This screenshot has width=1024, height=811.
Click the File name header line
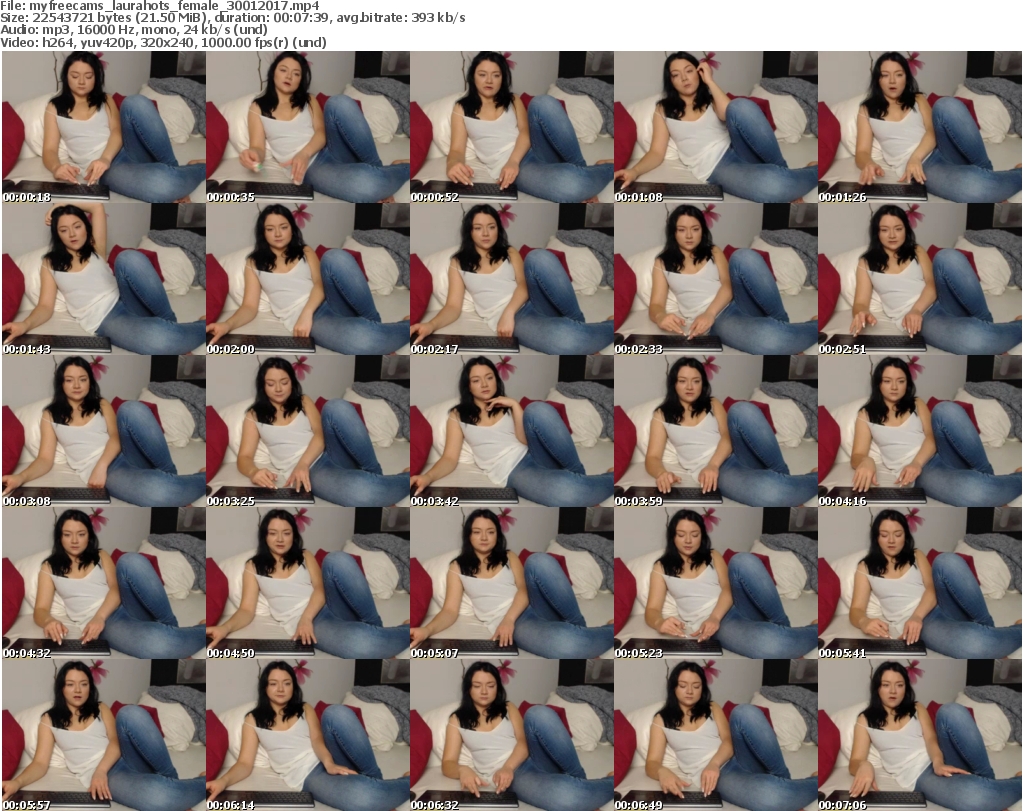click(x=160, y=6)
